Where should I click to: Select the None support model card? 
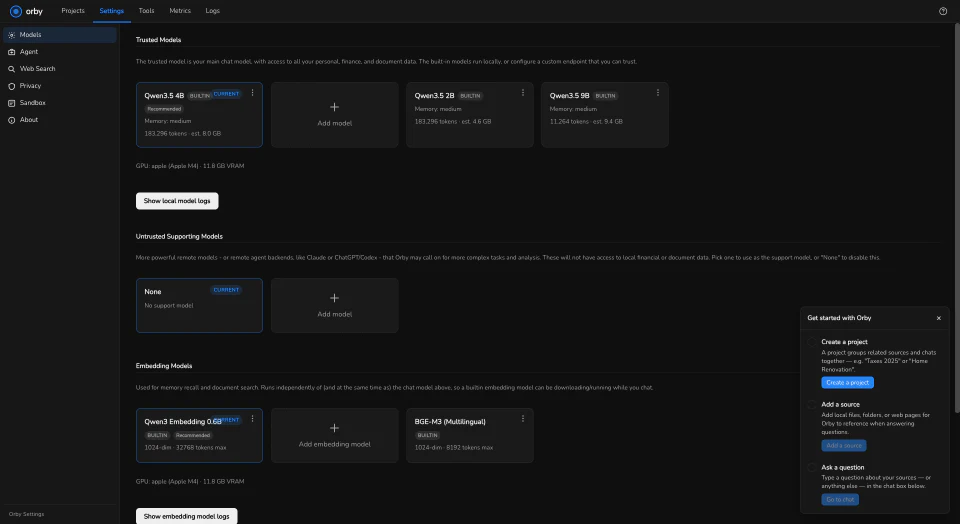pos(199,305)
